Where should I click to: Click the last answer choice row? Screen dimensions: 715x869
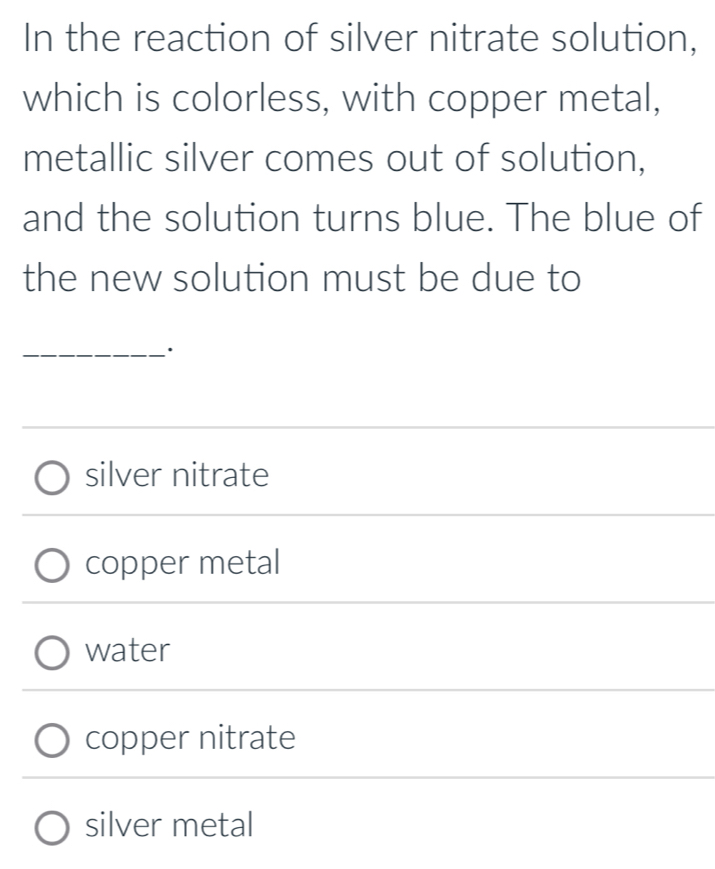pos(300,827)
